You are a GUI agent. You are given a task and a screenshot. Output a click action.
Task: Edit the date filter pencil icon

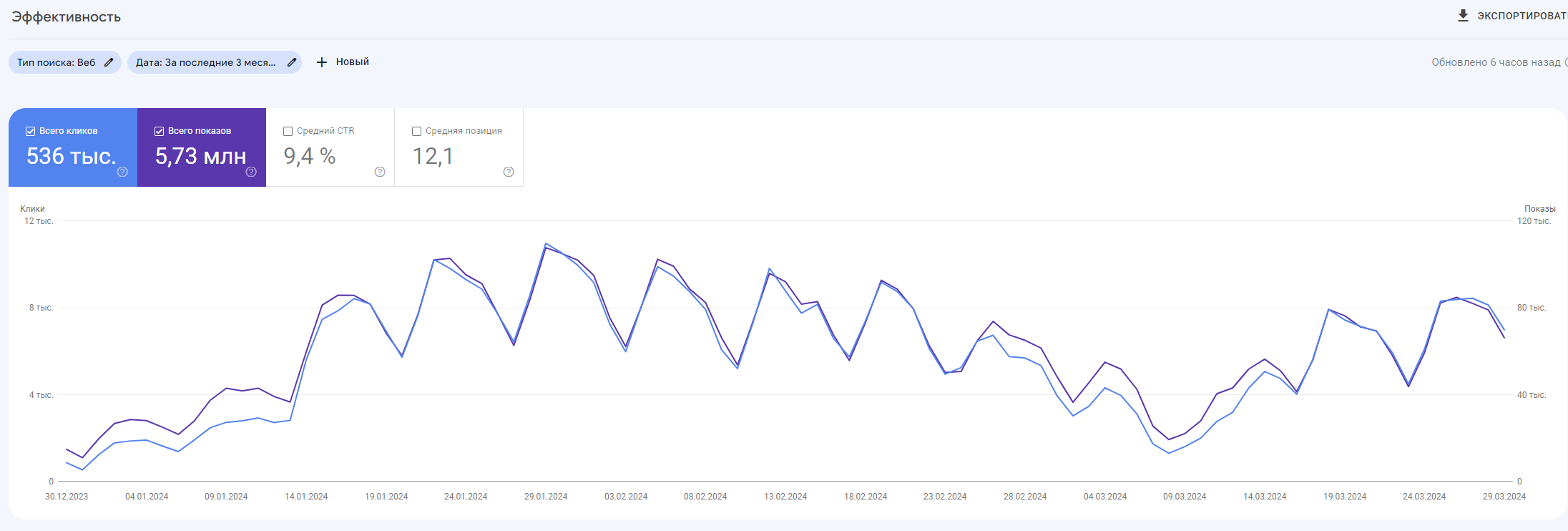point(292,62)
